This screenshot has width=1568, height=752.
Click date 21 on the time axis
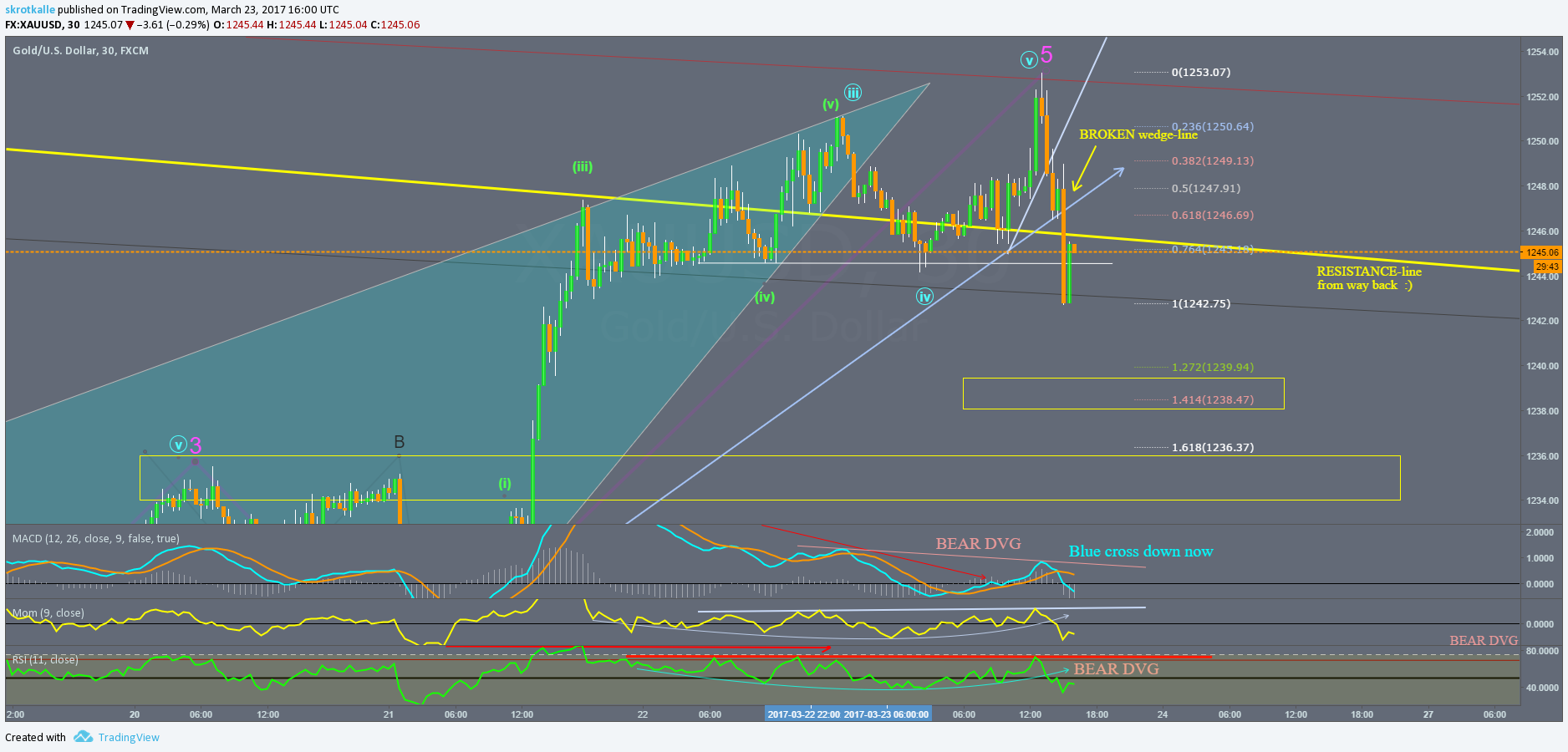[x=389, y=714]
